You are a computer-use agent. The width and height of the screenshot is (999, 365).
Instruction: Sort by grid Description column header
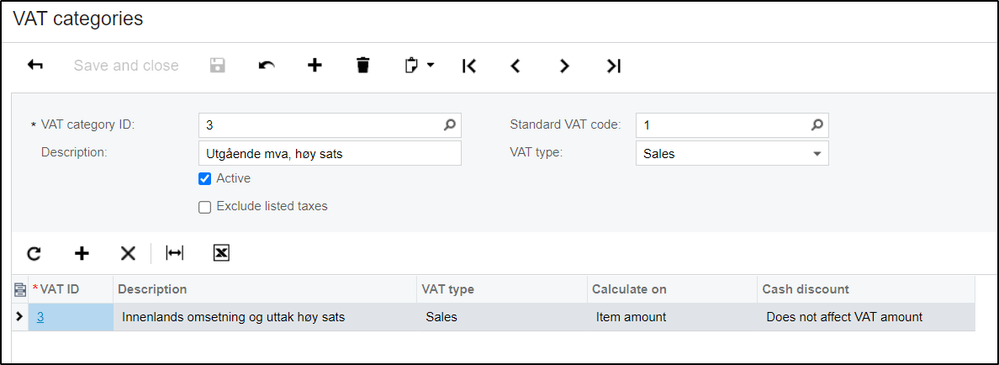click(x=265, y=289)
